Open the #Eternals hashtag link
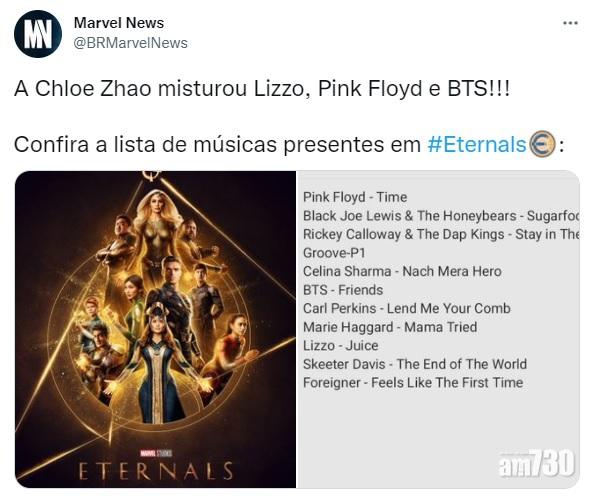The width and height of the screenshot is (596, 496). 477,144
